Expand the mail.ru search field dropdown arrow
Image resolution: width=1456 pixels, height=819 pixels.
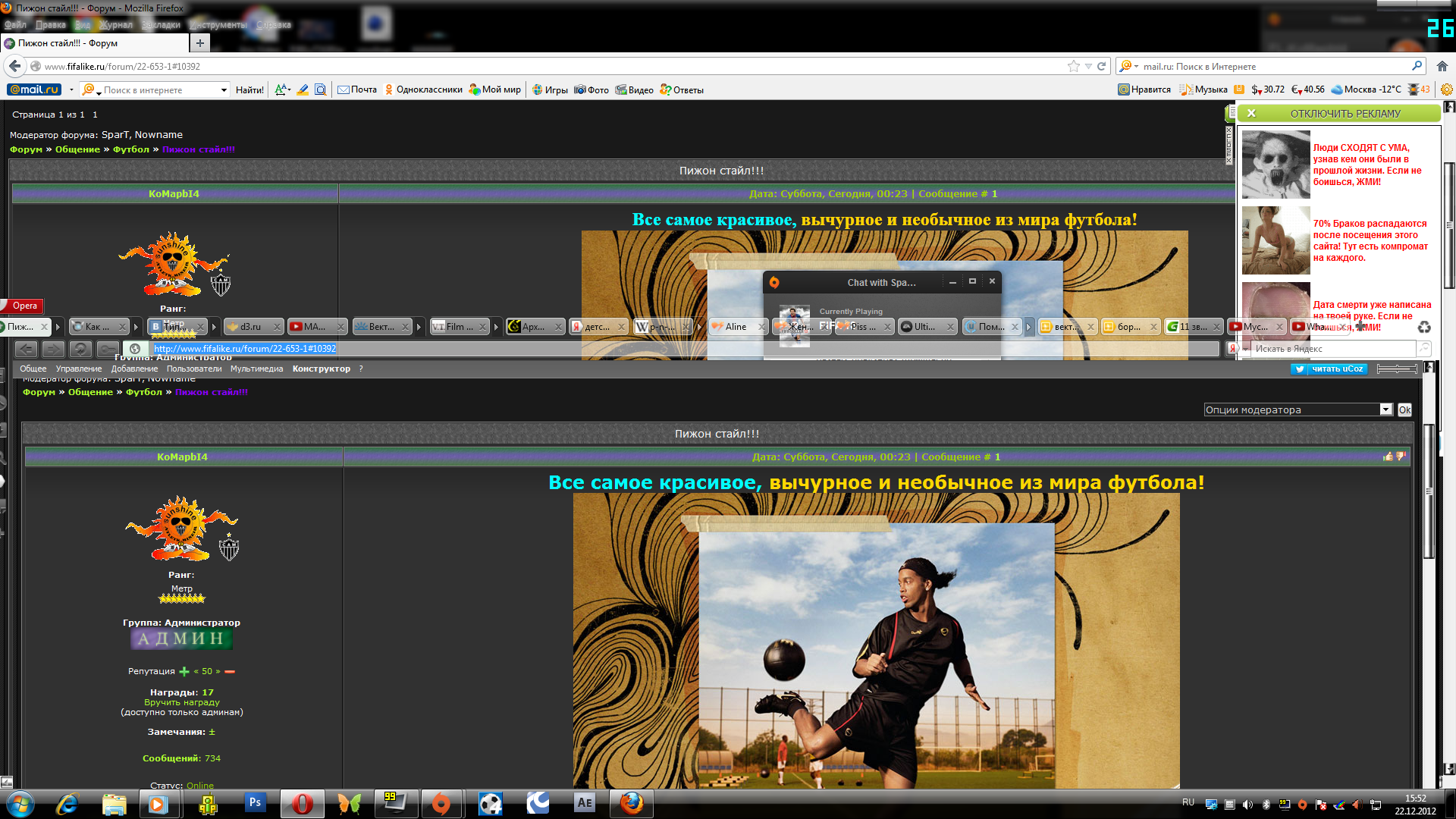(224, 90)
